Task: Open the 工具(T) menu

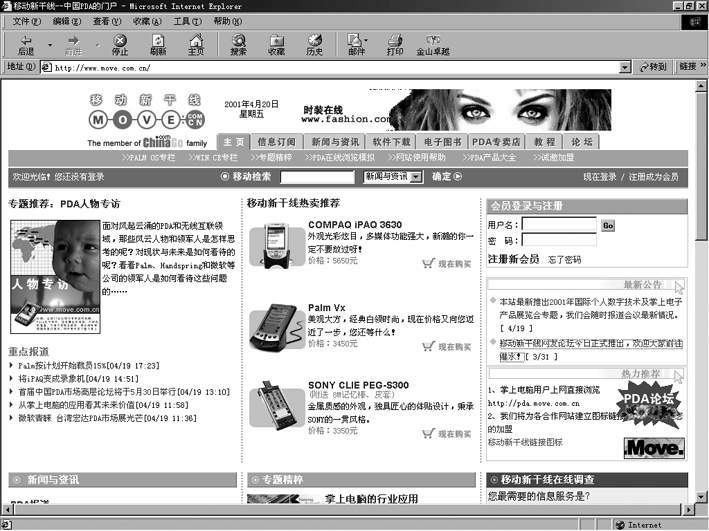Action: [188, 21]
